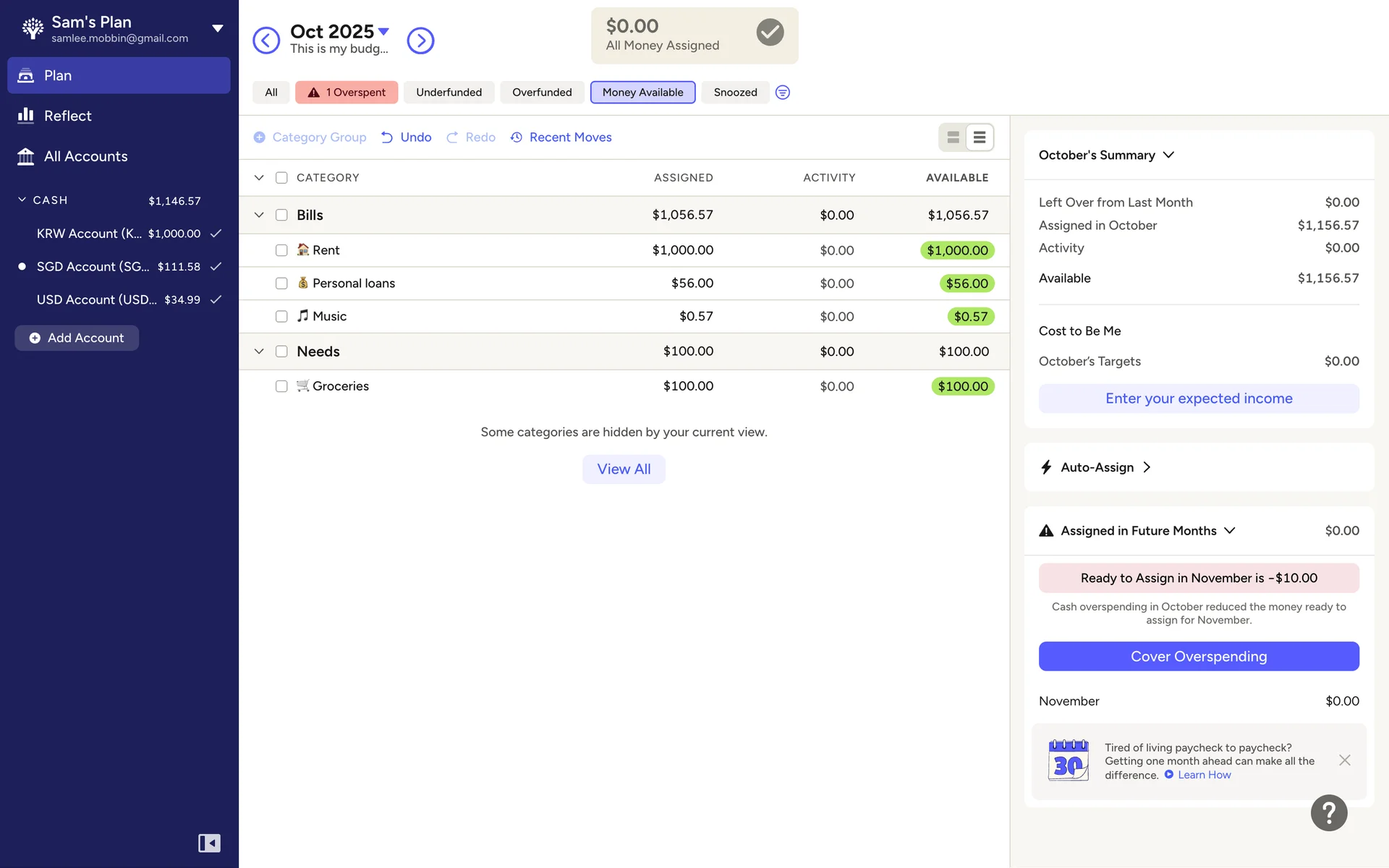Open the filter options icon beside Snoozed
The height and width of the screenshot is (868, 1389).
[782, 93]
